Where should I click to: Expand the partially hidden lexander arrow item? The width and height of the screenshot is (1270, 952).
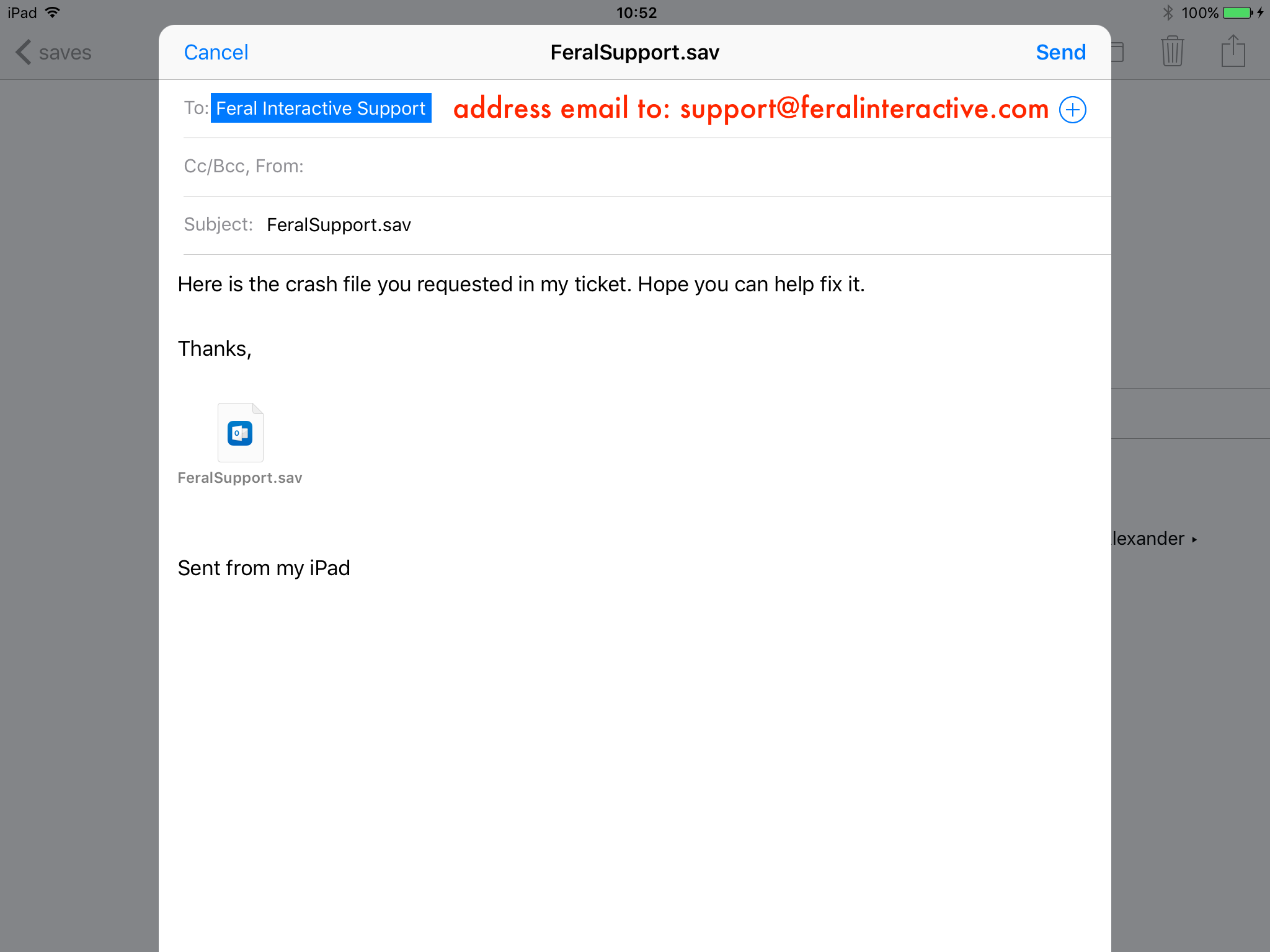pos(1155,539)
